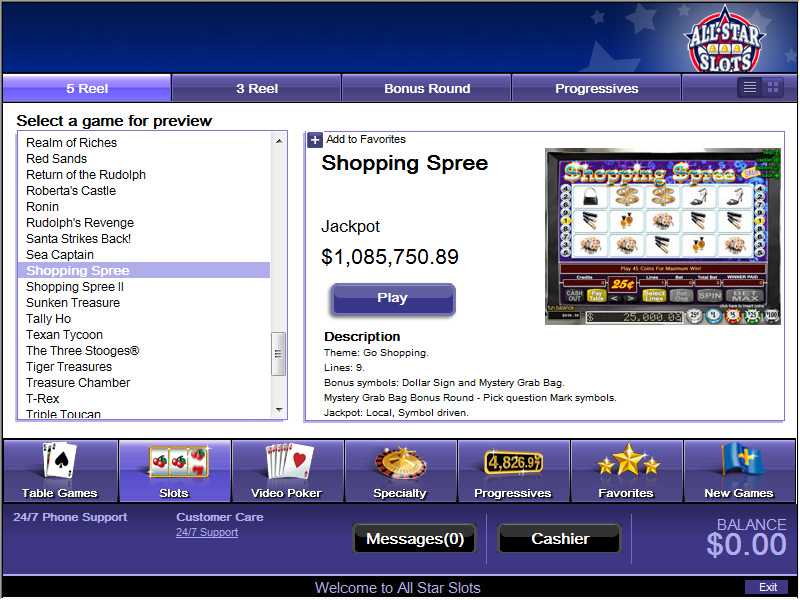Select the Slots category icon
The height and width of the screenshot is (600, 800).
[174, 470]
